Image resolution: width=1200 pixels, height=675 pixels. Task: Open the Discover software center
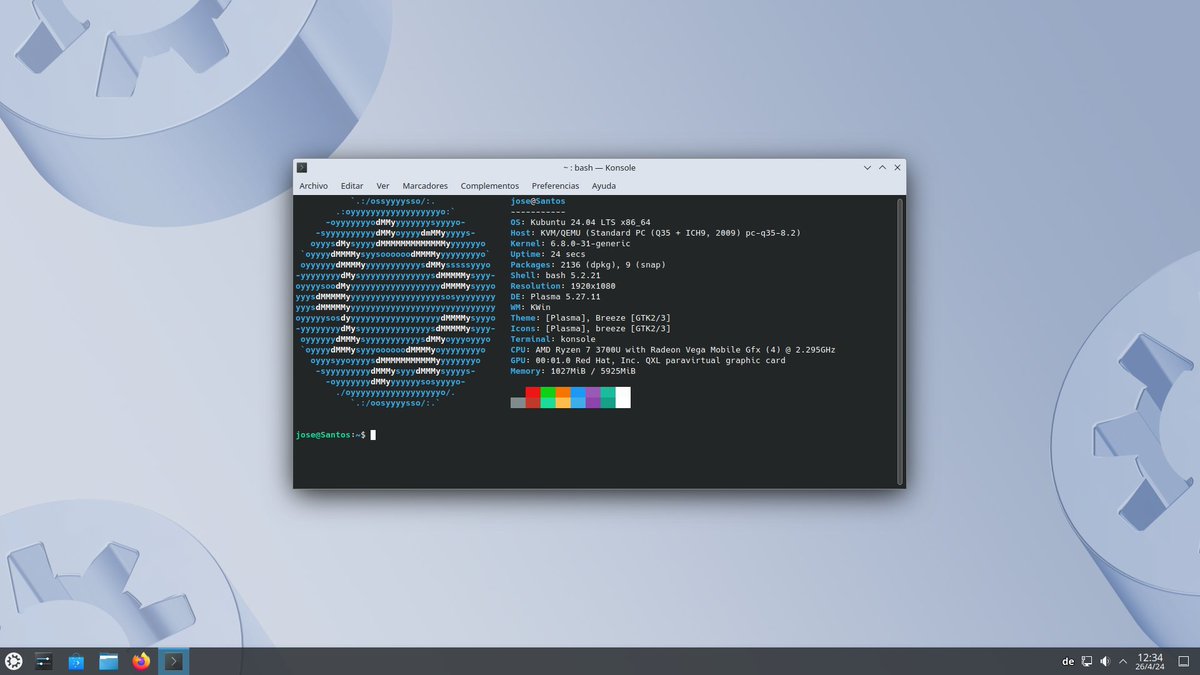[75, 661]
